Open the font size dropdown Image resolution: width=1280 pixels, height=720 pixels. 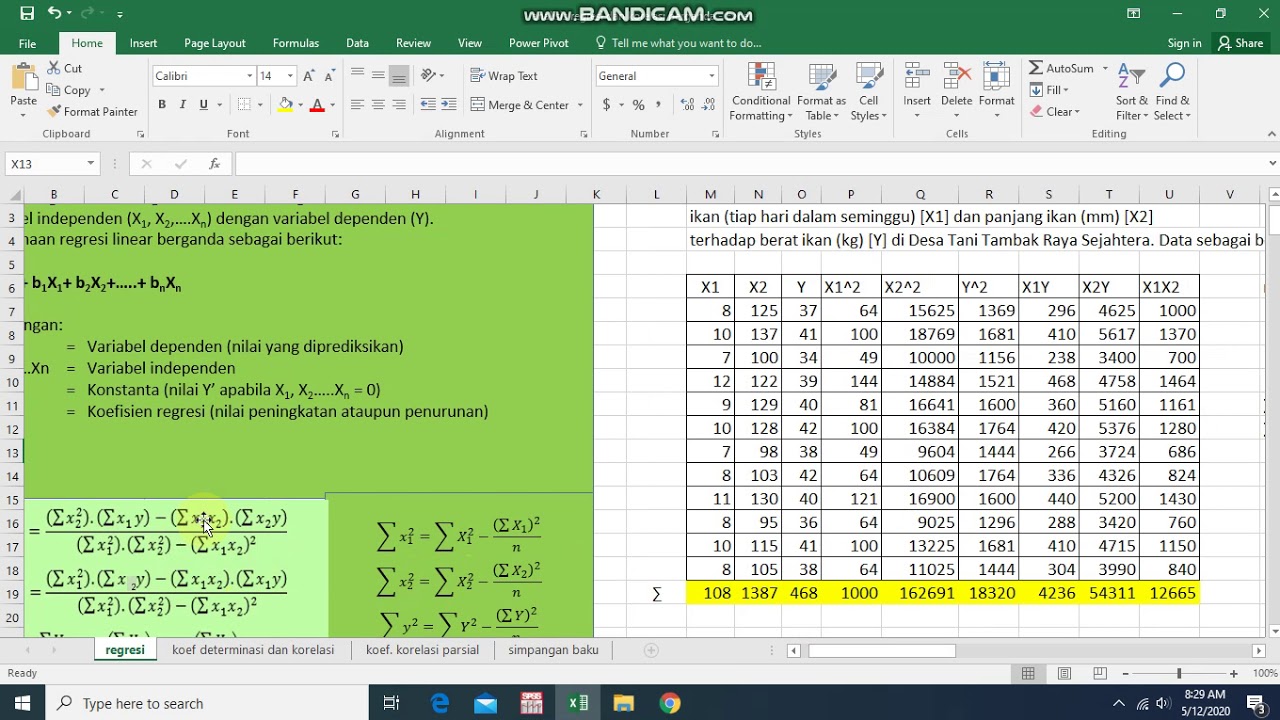290,76
